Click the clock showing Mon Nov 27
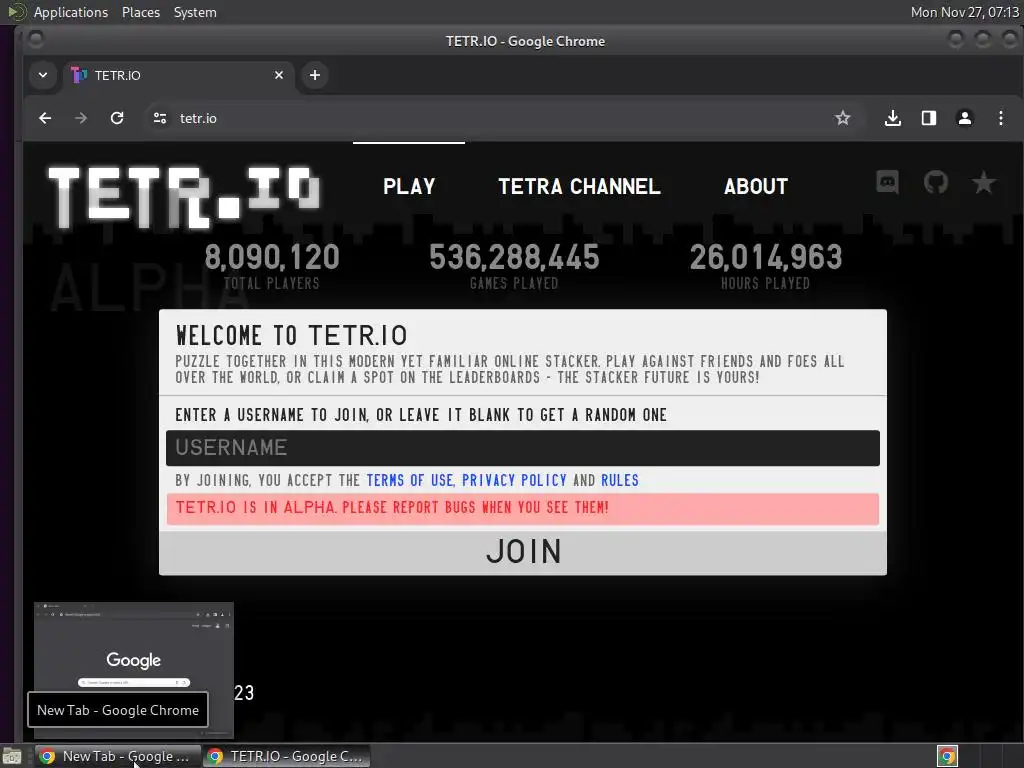The image size is (1024, 768). pos(965,12)
